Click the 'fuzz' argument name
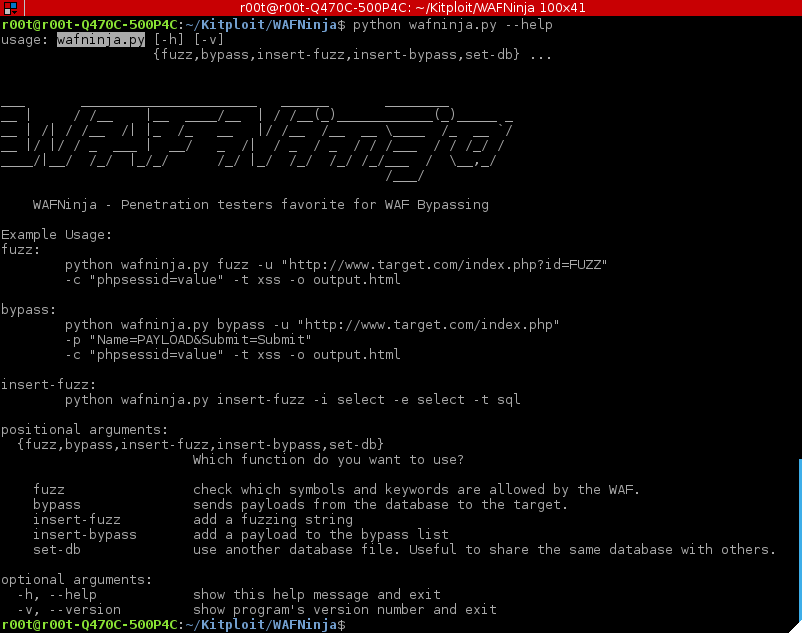Screen dimensions: 802x633 (x=49, y=489)
